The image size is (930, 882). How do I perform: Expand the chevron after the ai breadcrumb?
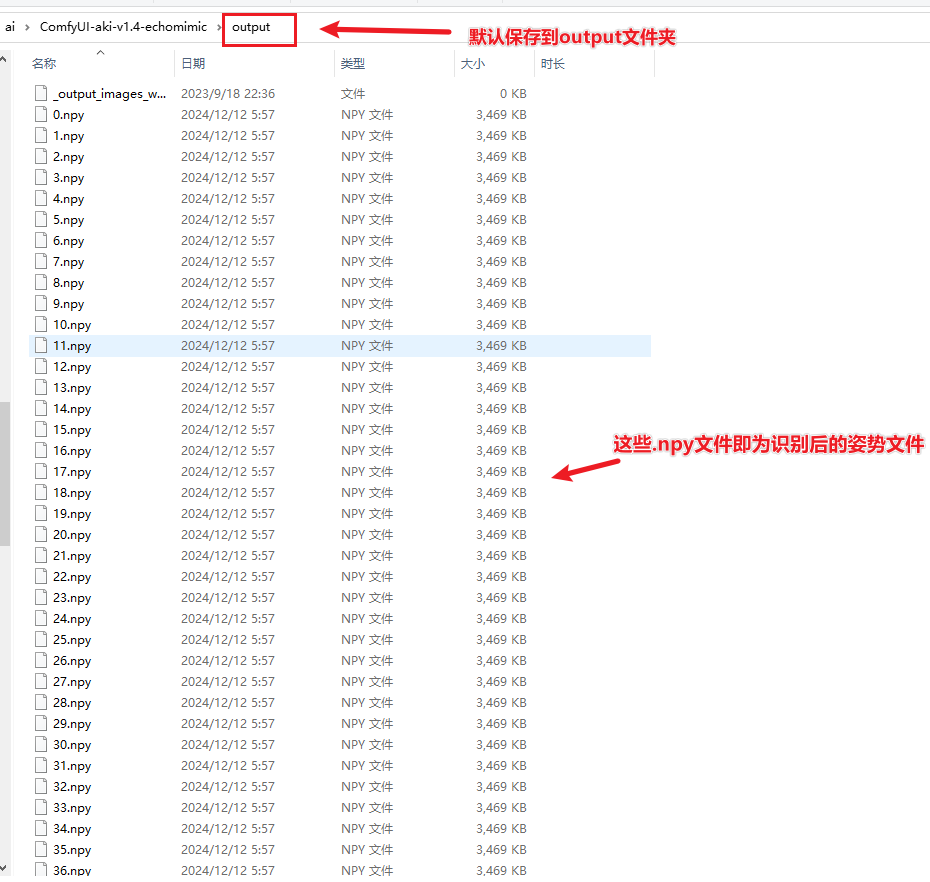click(27, 27)
